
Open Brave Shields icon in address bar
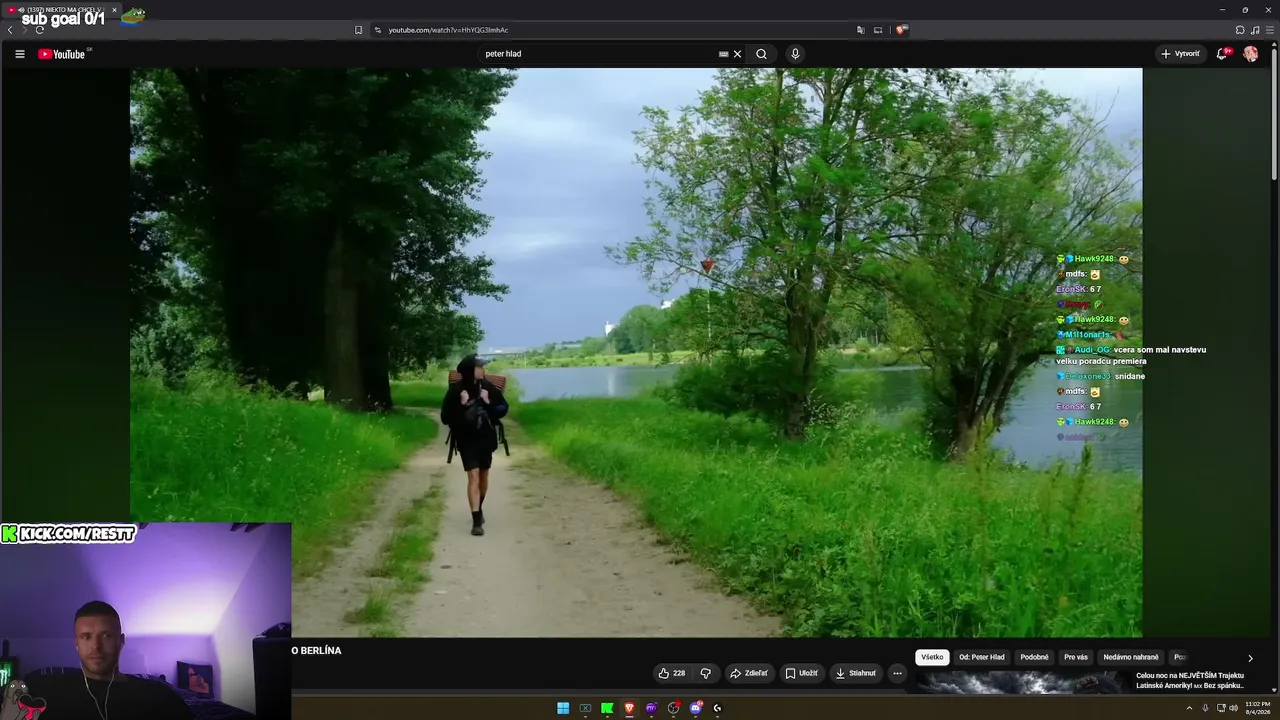point(900,30)
